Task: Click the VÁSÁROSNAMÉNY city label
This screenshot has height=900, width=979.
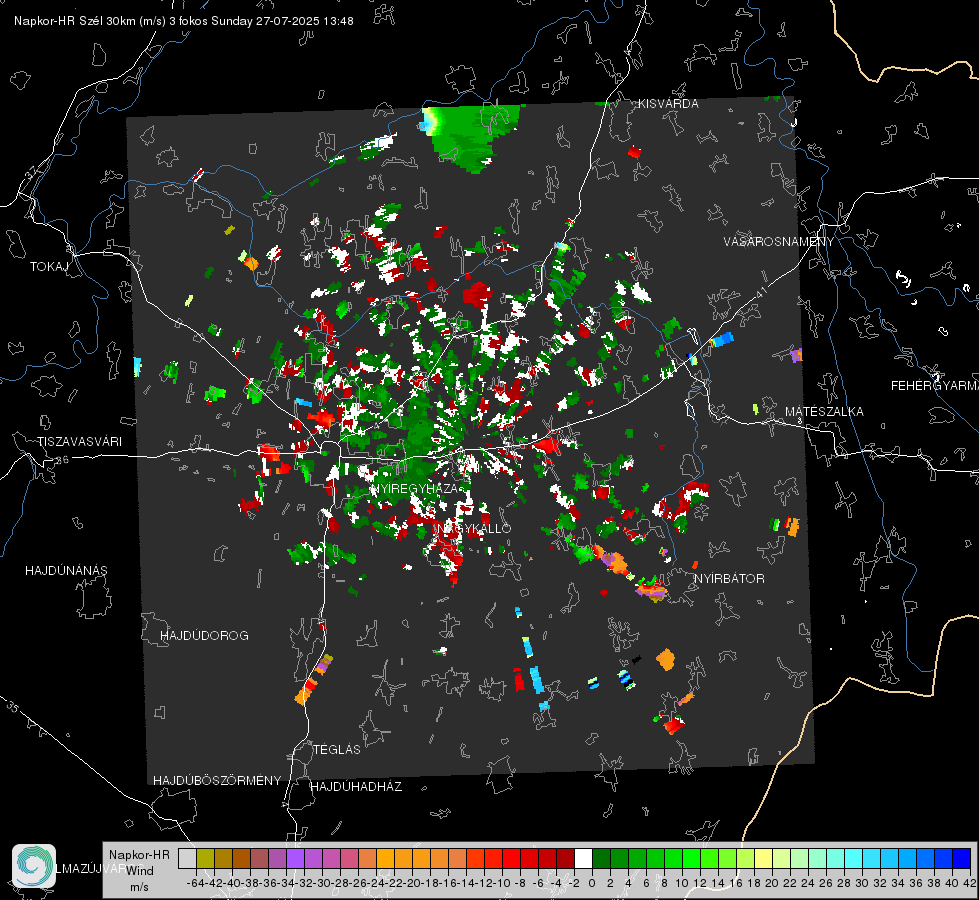Action: [779, 242]
